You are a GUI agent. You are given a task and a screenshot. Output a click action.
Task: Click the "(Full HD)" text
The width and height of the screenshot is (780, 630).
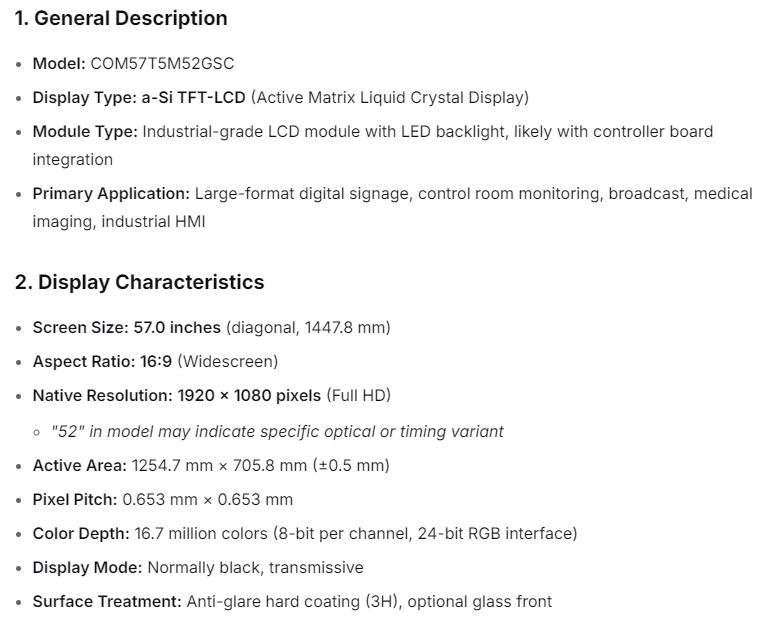[358, 395]
